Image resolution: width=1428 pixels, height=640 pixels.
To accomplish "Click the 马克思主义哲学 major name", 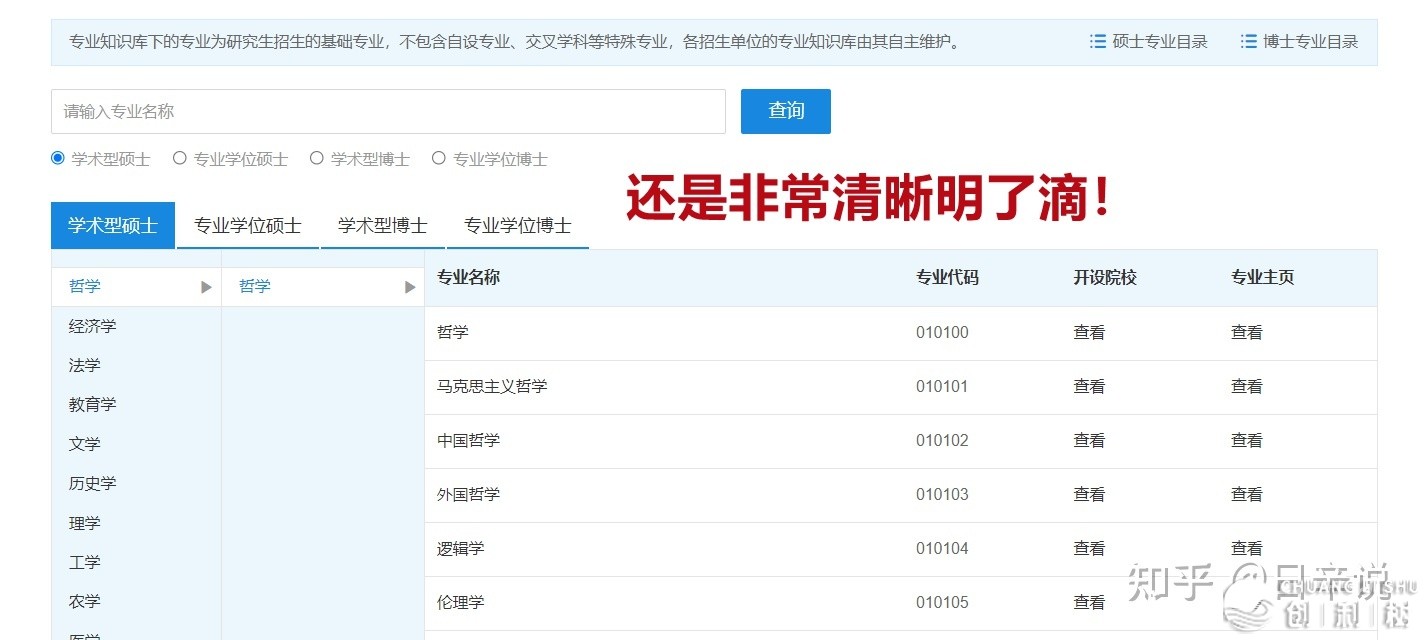I will point(492,386).
